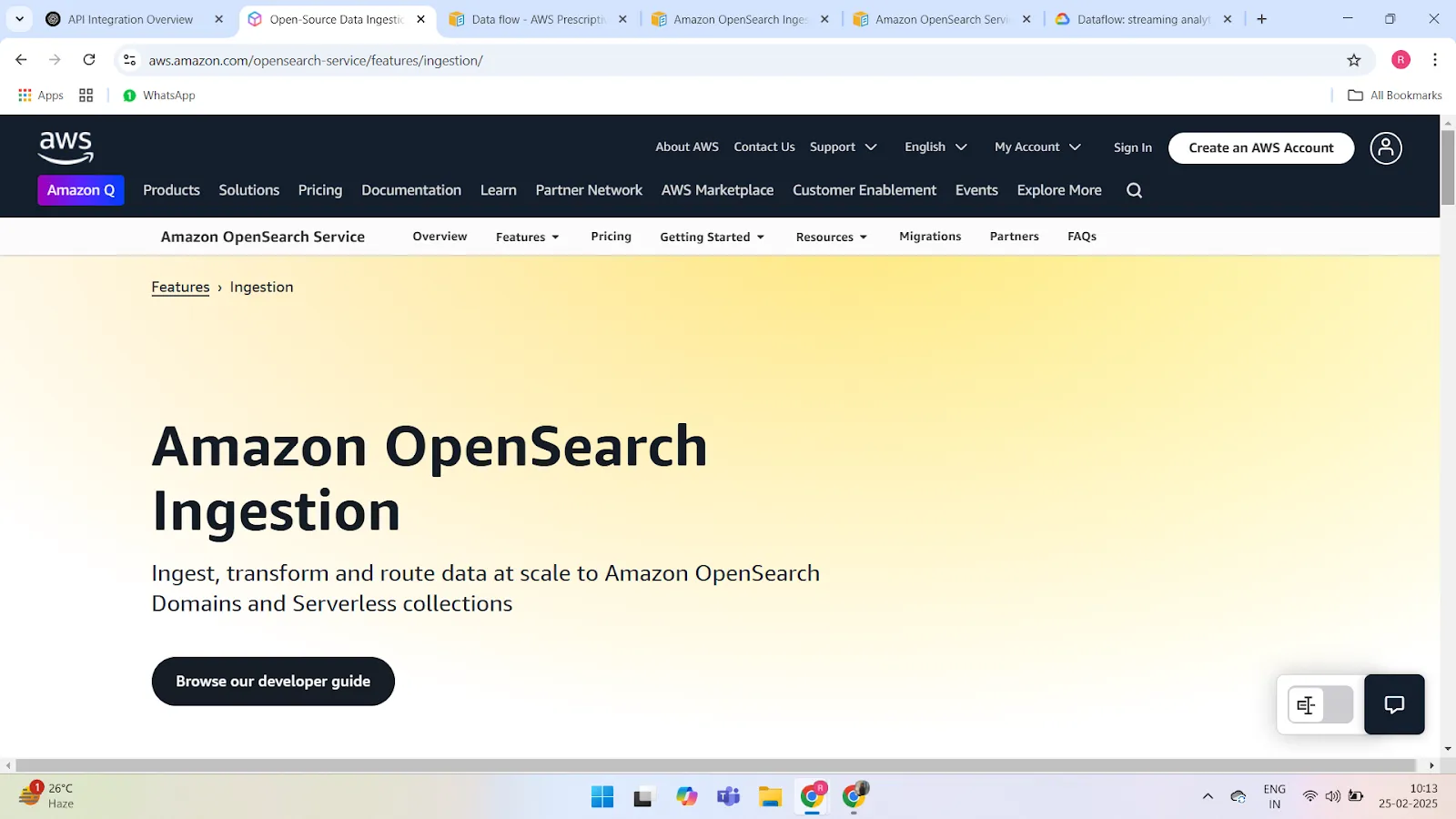Open the AWS search magnifier icon
Screen dimensions: 1456x819
tap(1134, 190)
